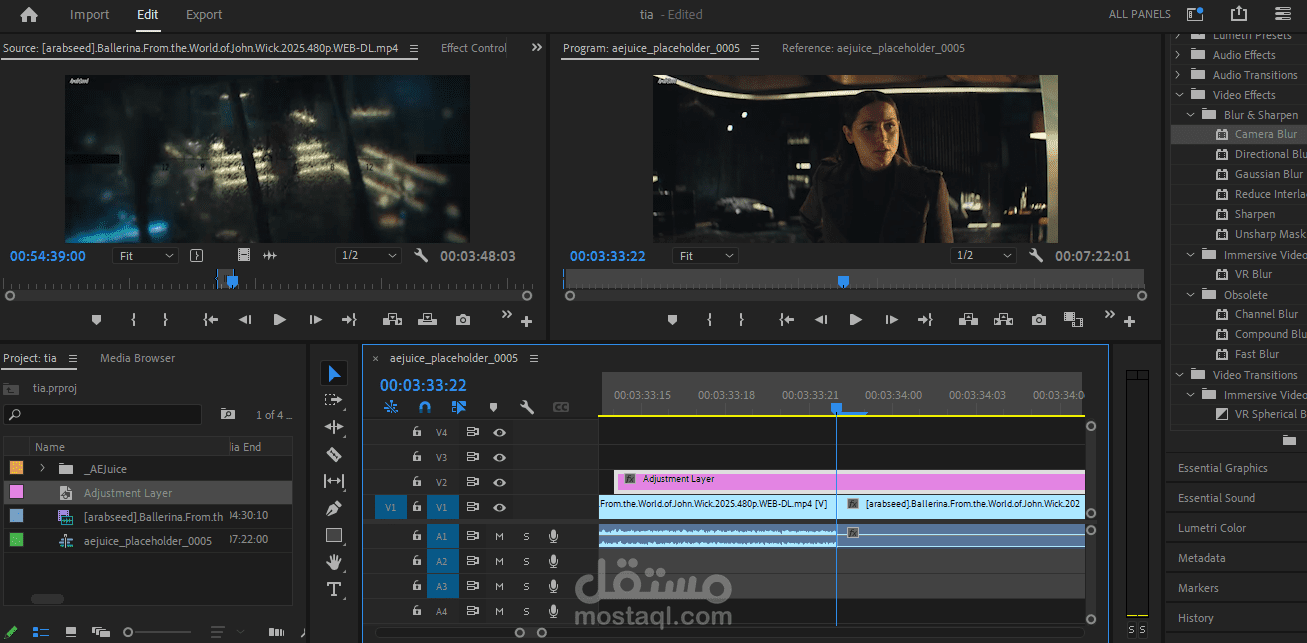This screenshot has width=1307, height=643.
Task: Click Export Frame camera in Program monitor
Action: 1039,320
